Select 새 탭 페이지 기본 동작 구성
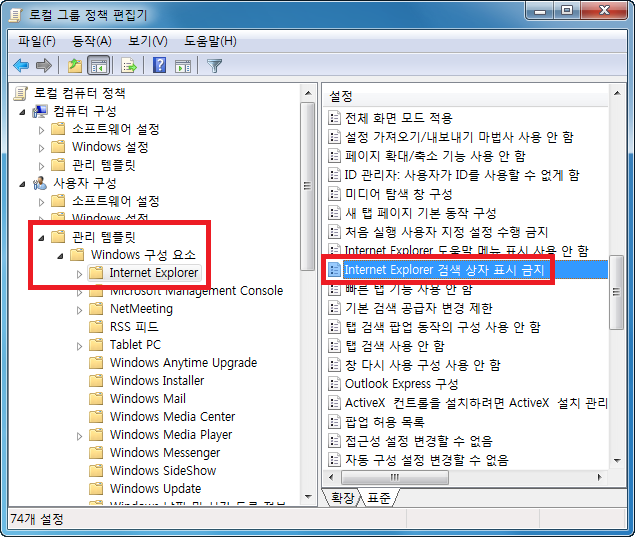The image size is (635, 537). [420, 213]
